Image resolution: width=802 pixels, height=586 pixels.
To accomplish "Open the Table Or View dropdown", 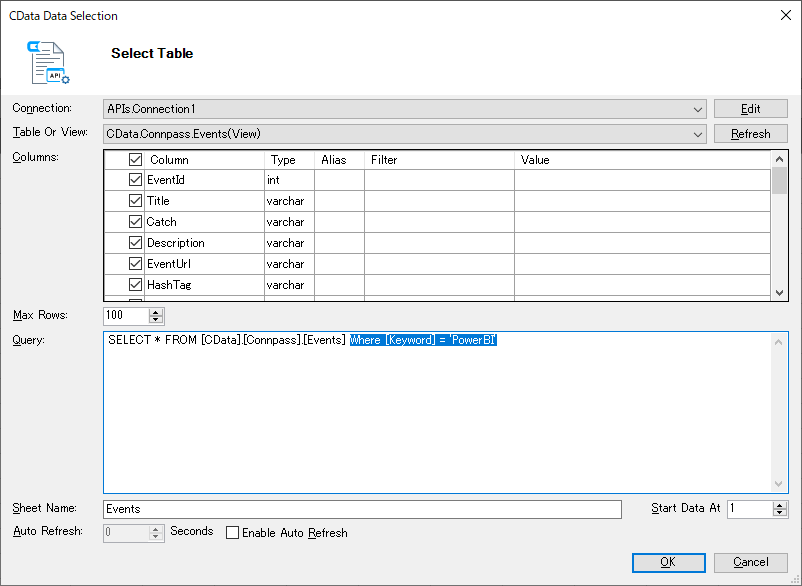I will 698,133.
